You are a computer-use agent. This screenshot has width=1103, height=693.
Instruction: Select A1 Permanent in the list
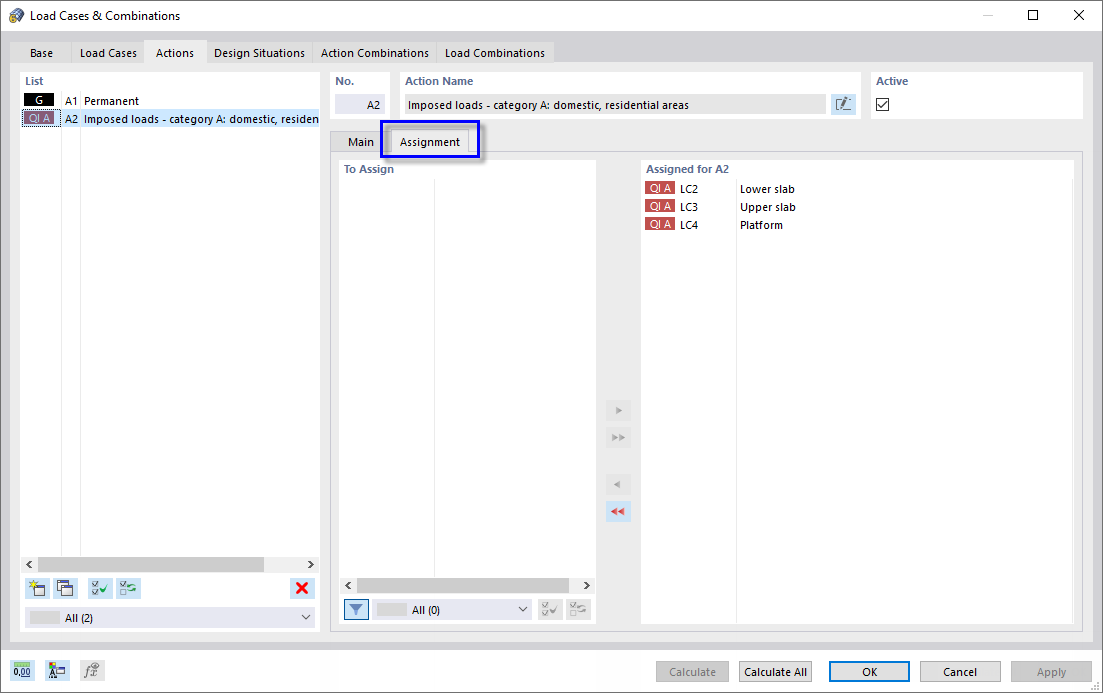pos(170,101)
